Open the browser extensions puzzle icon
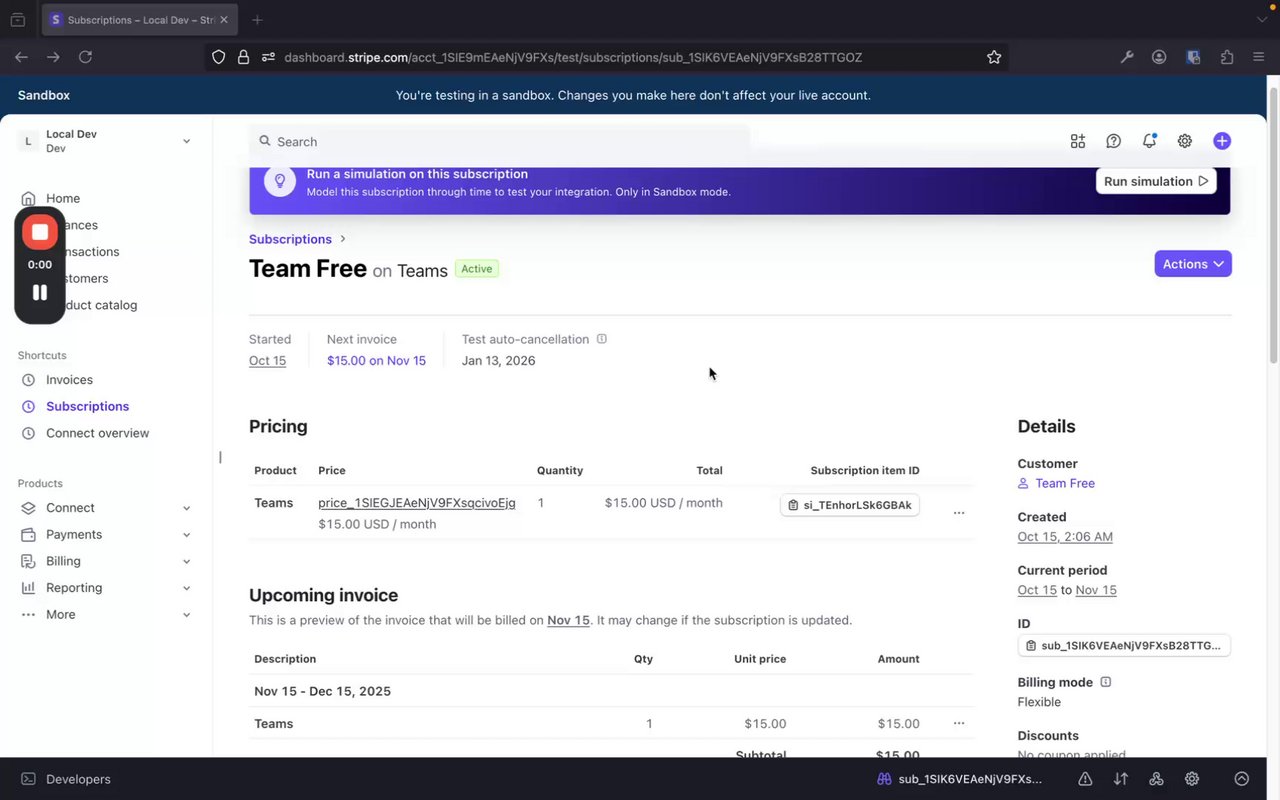The width and height of the screenshot is (1280, 800). coord(1227,57)
